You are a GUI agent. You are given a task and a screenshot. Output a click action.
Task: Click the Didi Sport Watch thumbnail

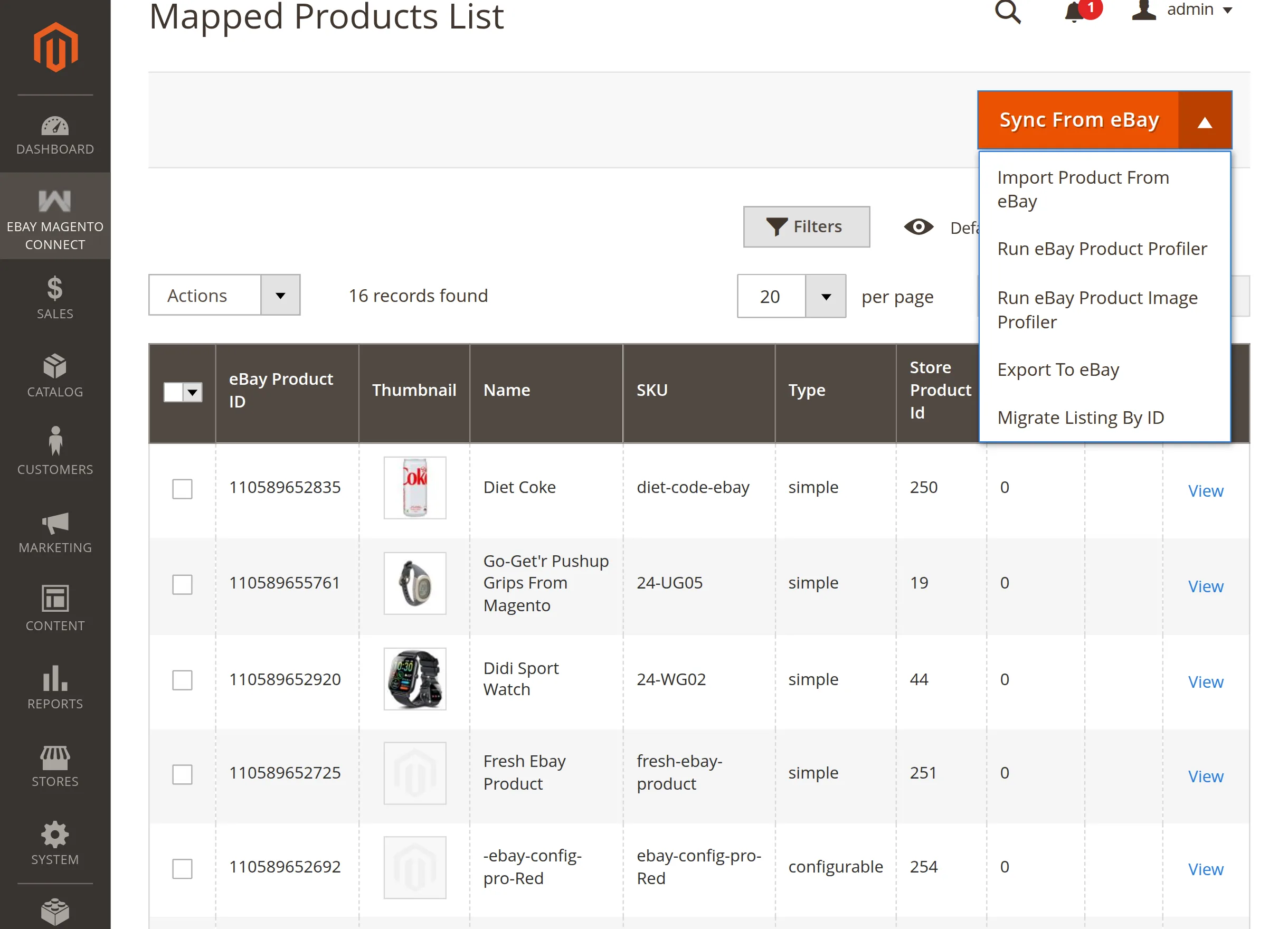(x=414, y=679)
